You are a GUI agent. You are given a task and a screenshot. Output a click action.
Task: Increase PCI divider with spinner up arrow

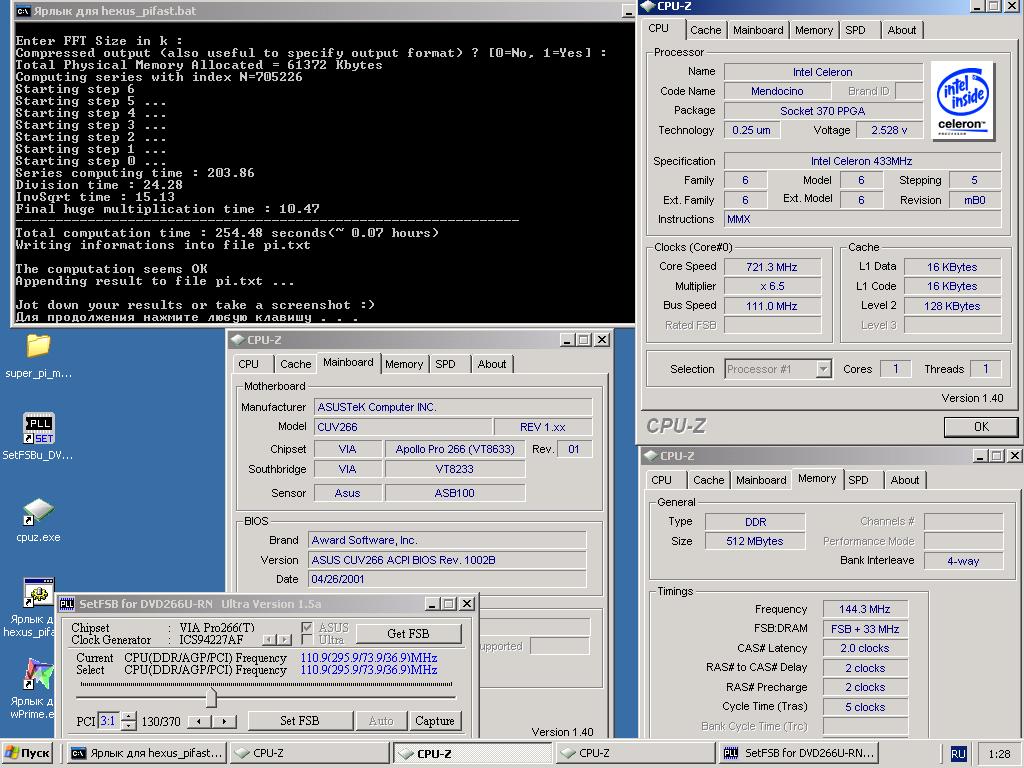pyautogui.click(x=129, y=716)
